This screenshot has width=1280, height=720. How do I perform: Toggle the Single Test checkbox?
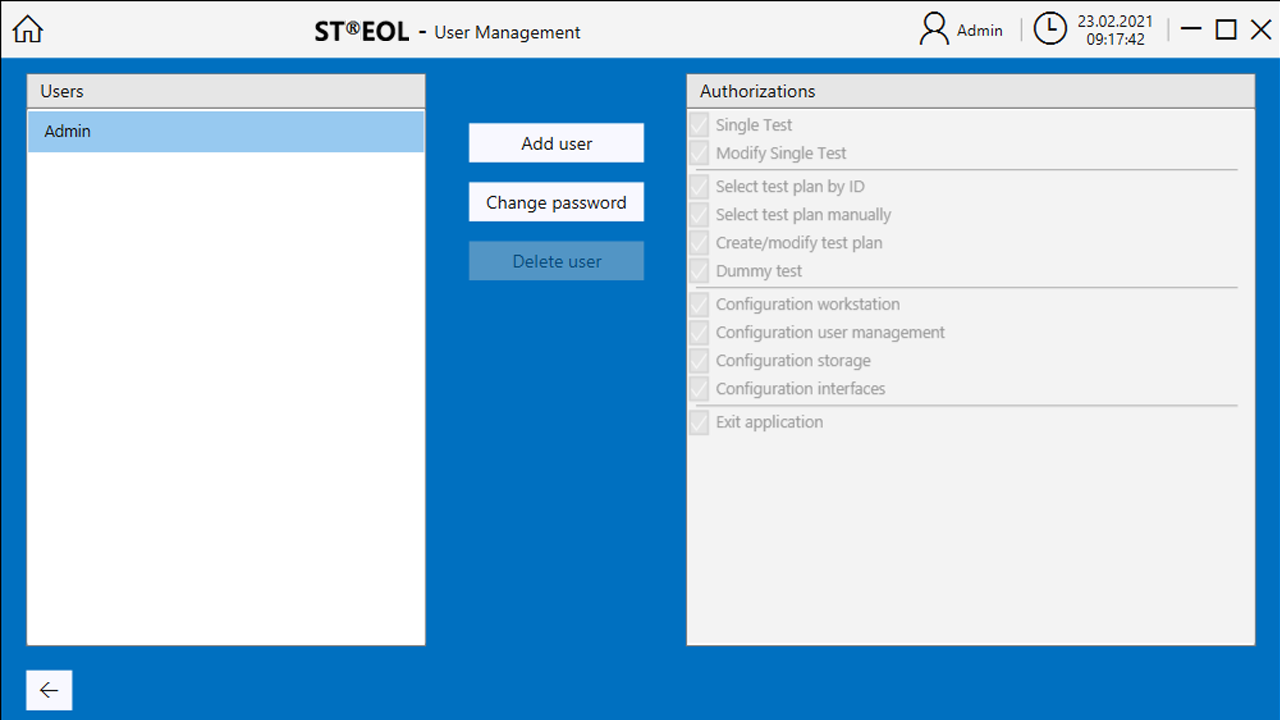click(x=699, y=125)
